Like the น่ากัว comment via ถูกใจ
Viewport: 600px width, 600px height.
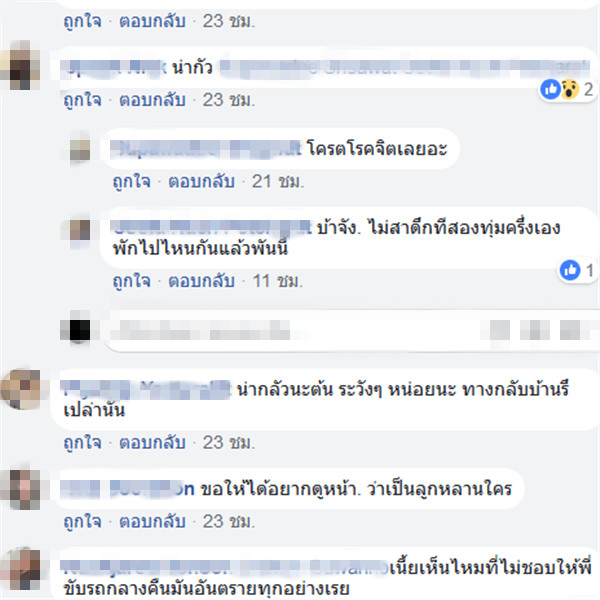click(82, 100)
